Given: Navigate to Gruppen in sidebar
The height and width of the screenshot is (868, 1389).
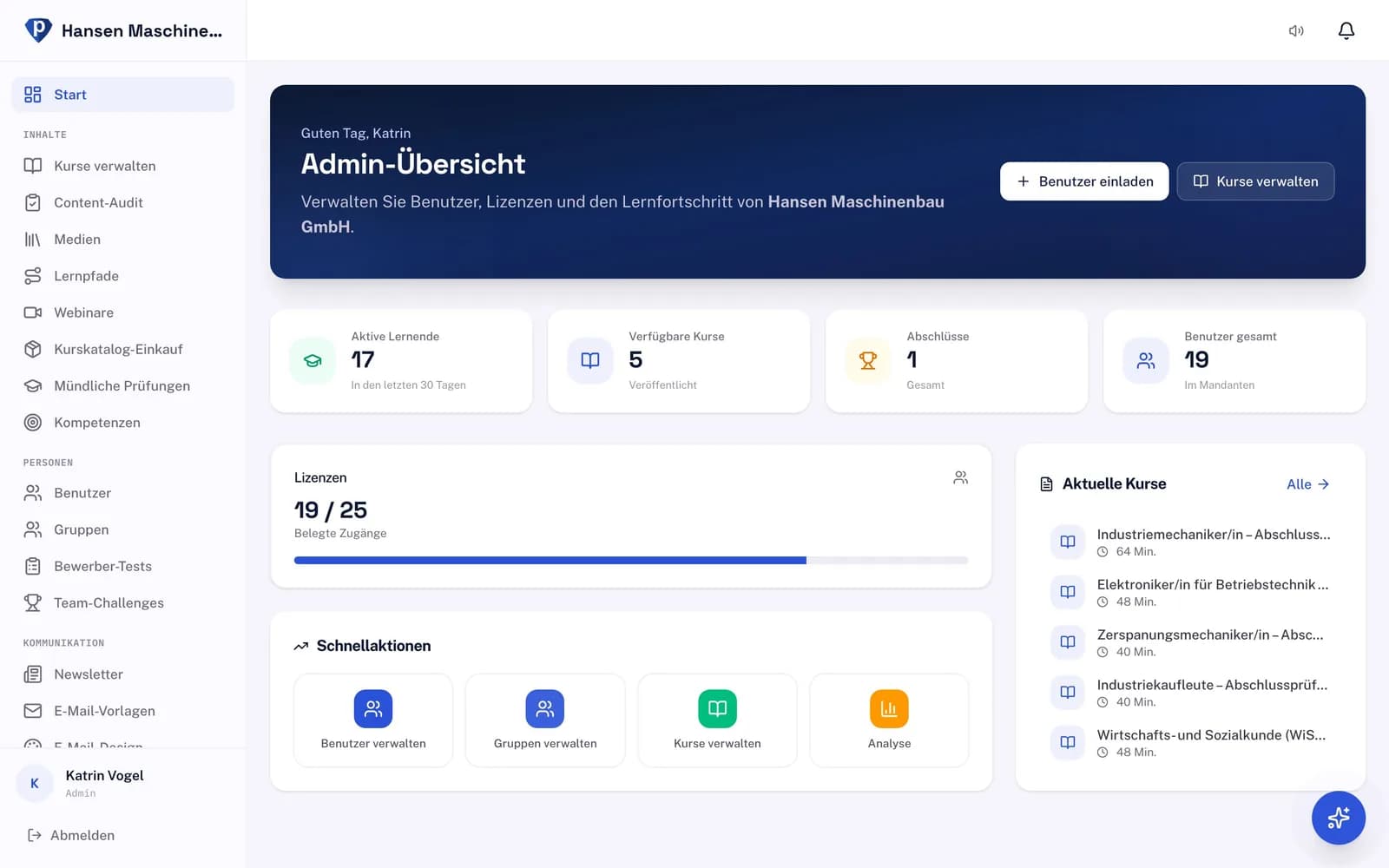Looking at the screenshot, I should click(123, 529).
